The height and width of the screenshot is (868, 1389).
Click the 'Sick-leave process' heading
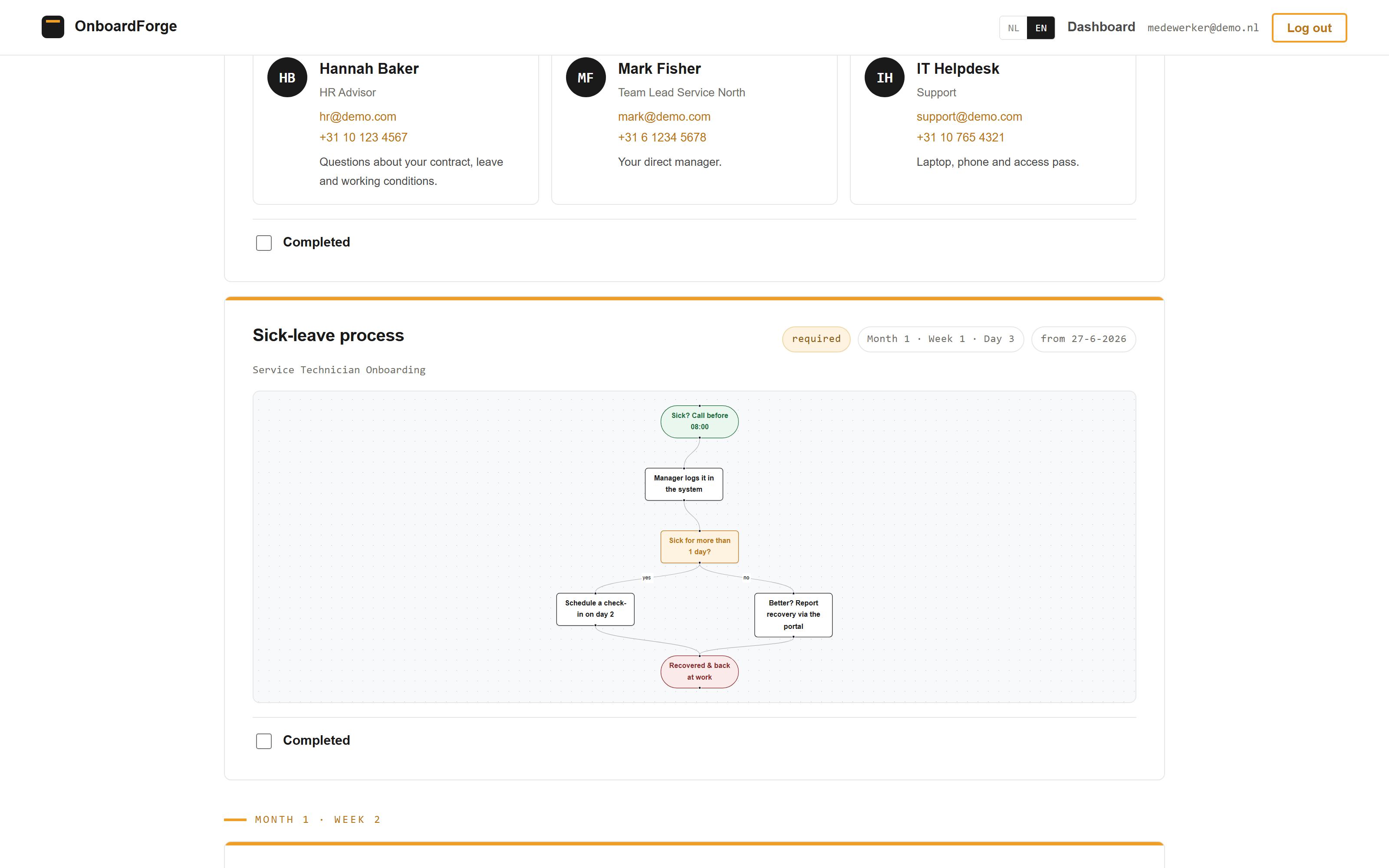tap(328, 335)
